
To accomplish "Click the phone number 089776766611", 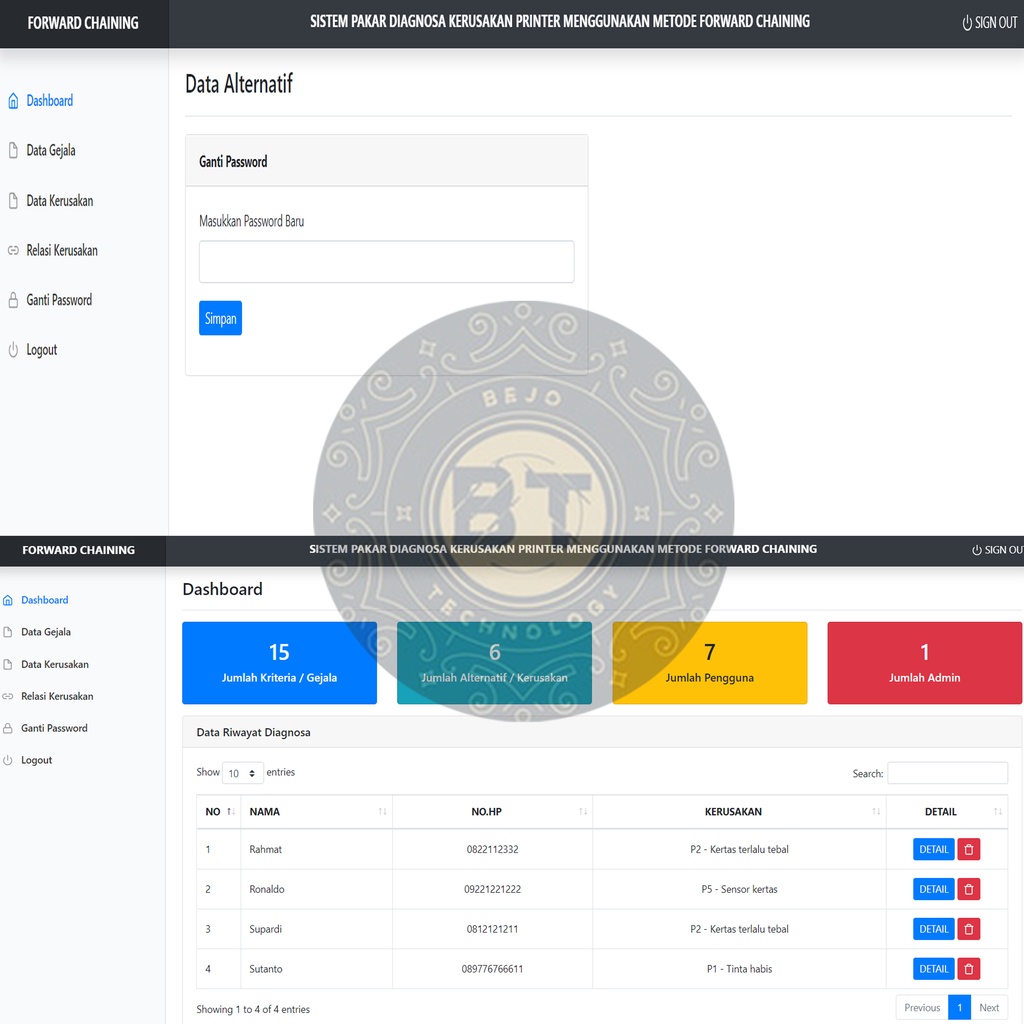I will click(x=492, y=969).
